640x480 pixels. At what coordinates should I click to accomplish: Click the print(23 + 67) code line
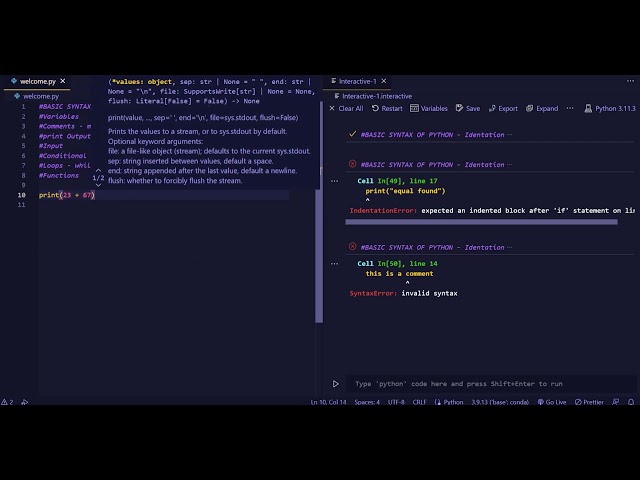click(67, 195)
